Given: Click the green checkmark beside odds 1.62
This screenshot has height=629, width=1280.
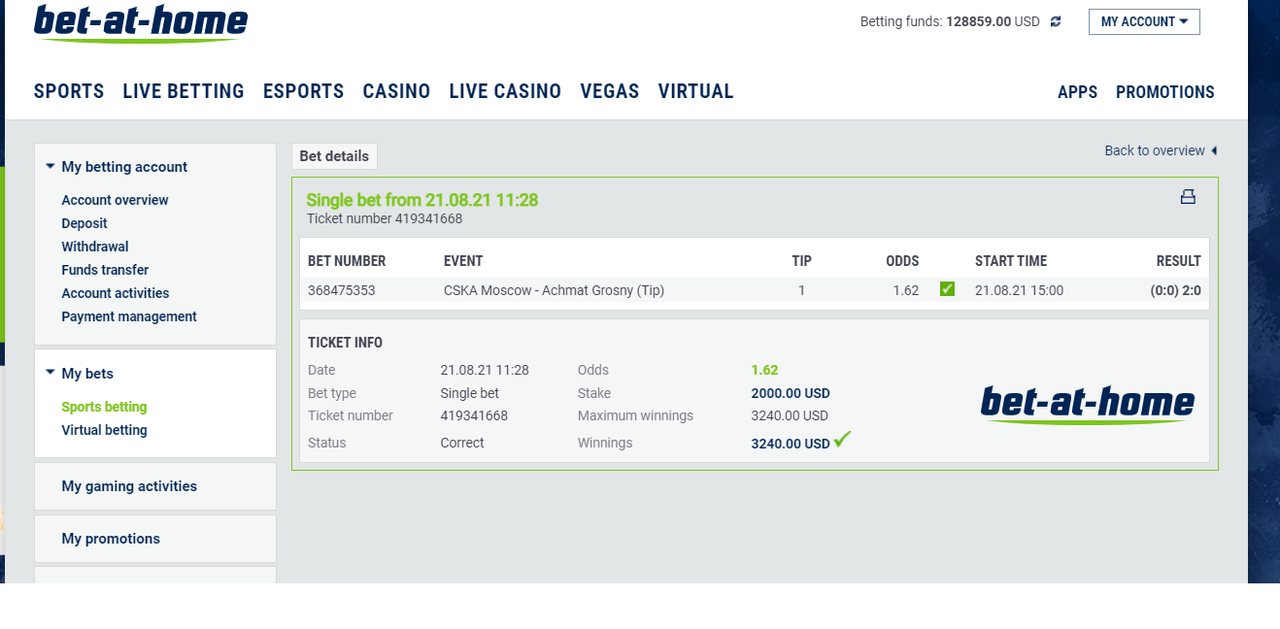Looking at the screenshot, I should [947, 289].
